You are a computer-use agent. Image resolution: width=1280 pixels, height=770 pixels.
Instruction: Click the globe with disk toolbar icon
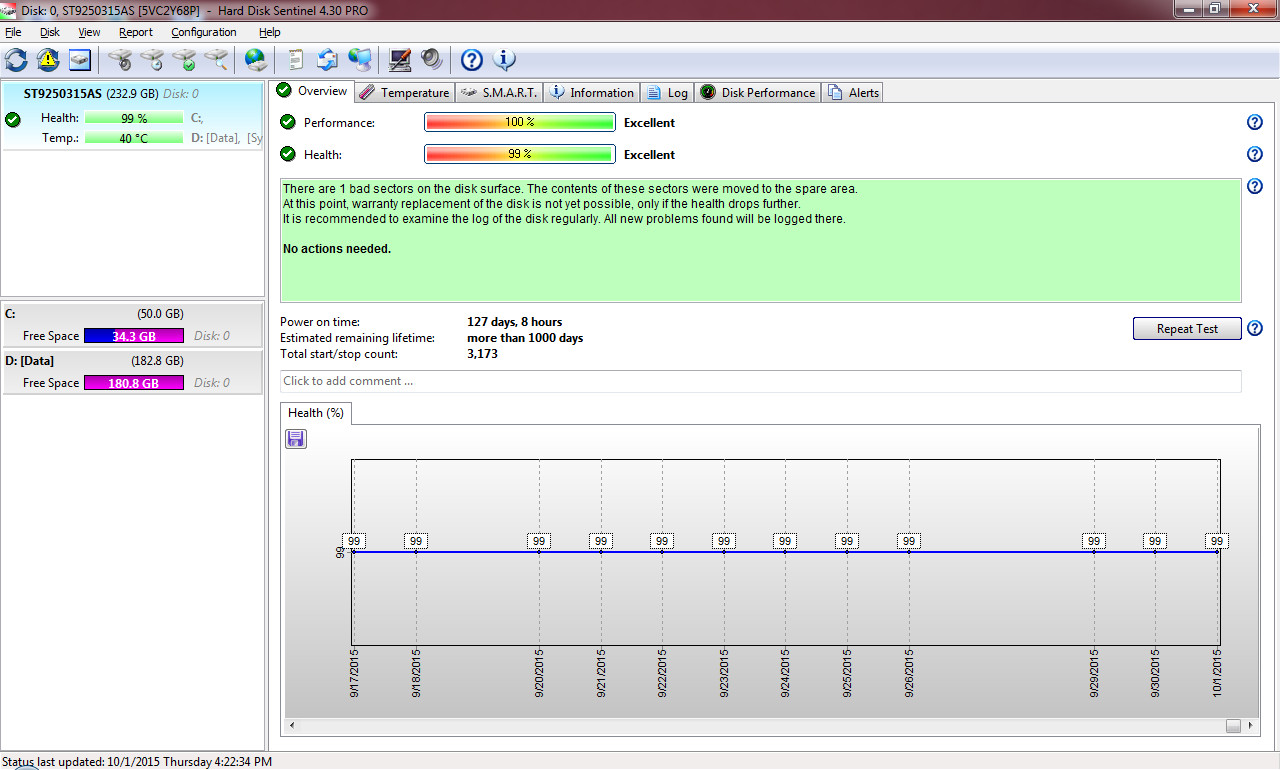click(256, 60)
